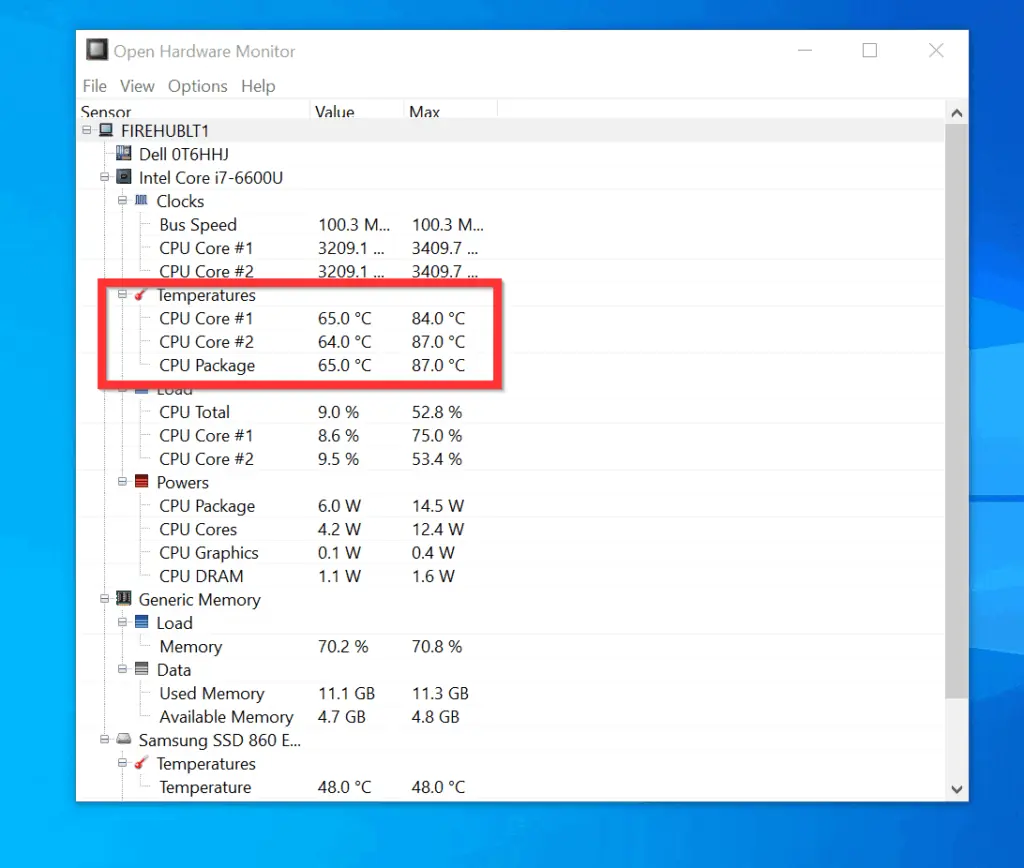Click the Dell 0T6HHJ mainboard icon
The width and height of the screenshot is (1024, 868).
[x=123, y=153]
